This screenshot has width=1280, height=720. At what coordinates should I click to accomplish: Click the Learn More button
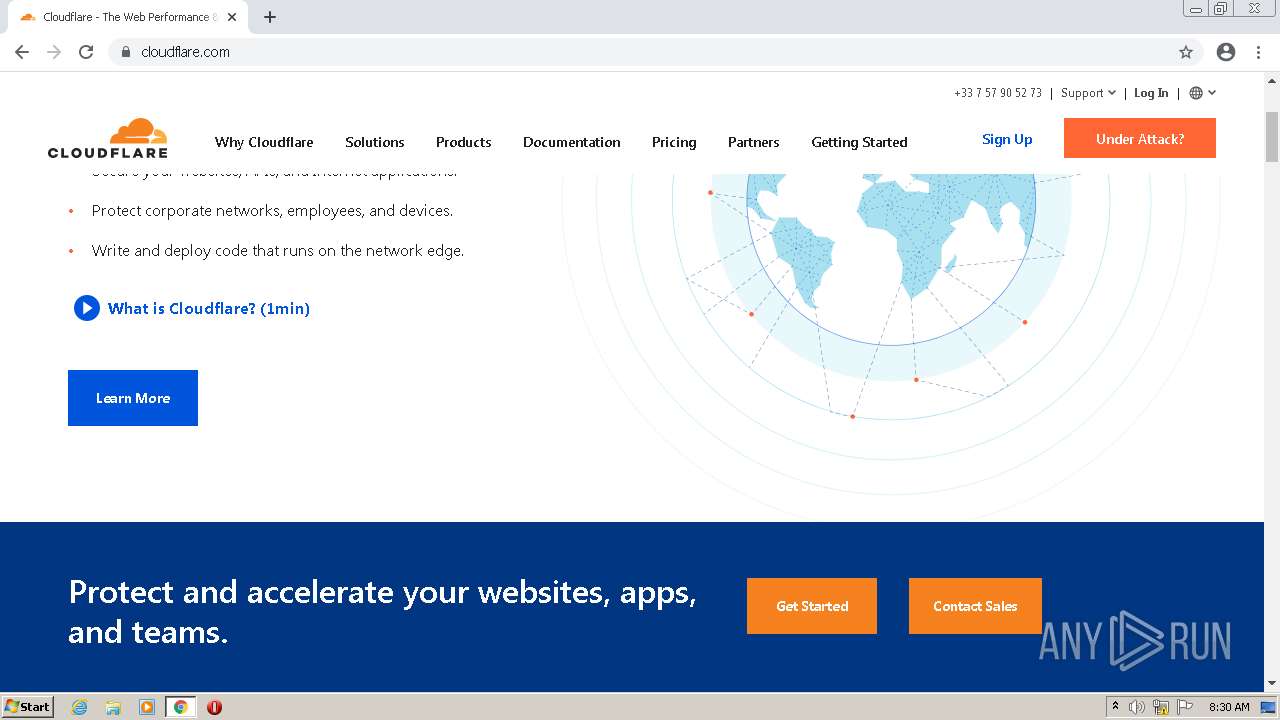(x=133, y=398)
